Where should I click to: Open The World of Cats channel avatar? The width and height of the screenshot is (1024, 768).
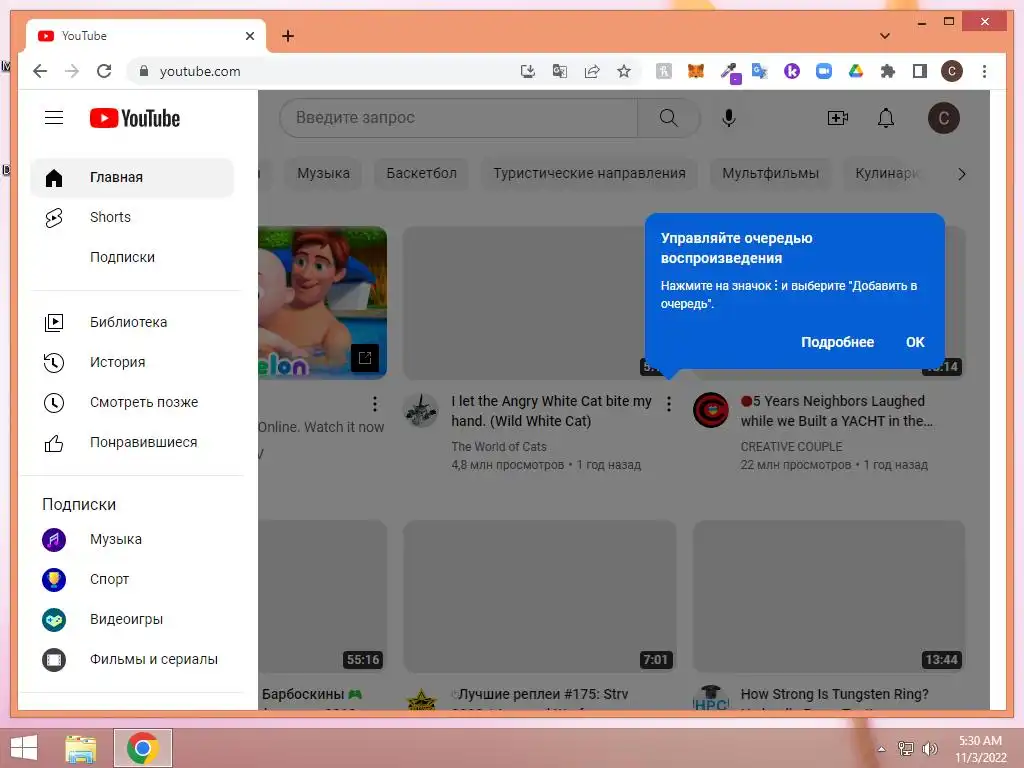pyautogui.click(x=421, y=410)
